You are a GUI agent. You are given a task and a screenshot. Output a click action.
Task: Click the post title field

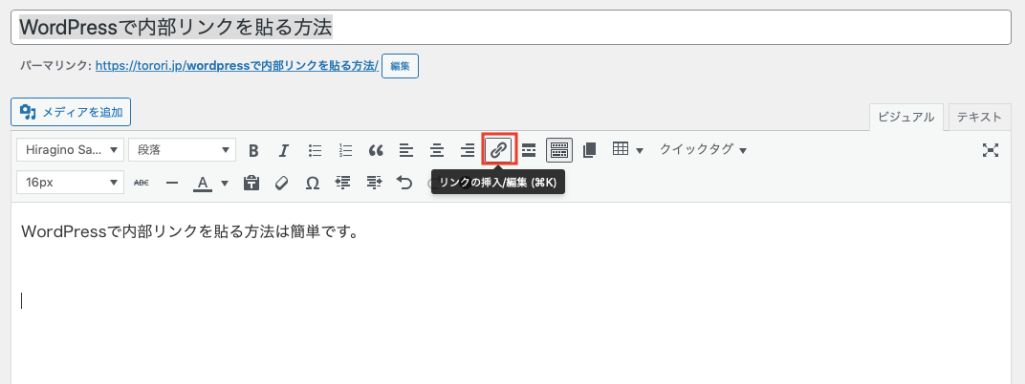tap(511, 27)
